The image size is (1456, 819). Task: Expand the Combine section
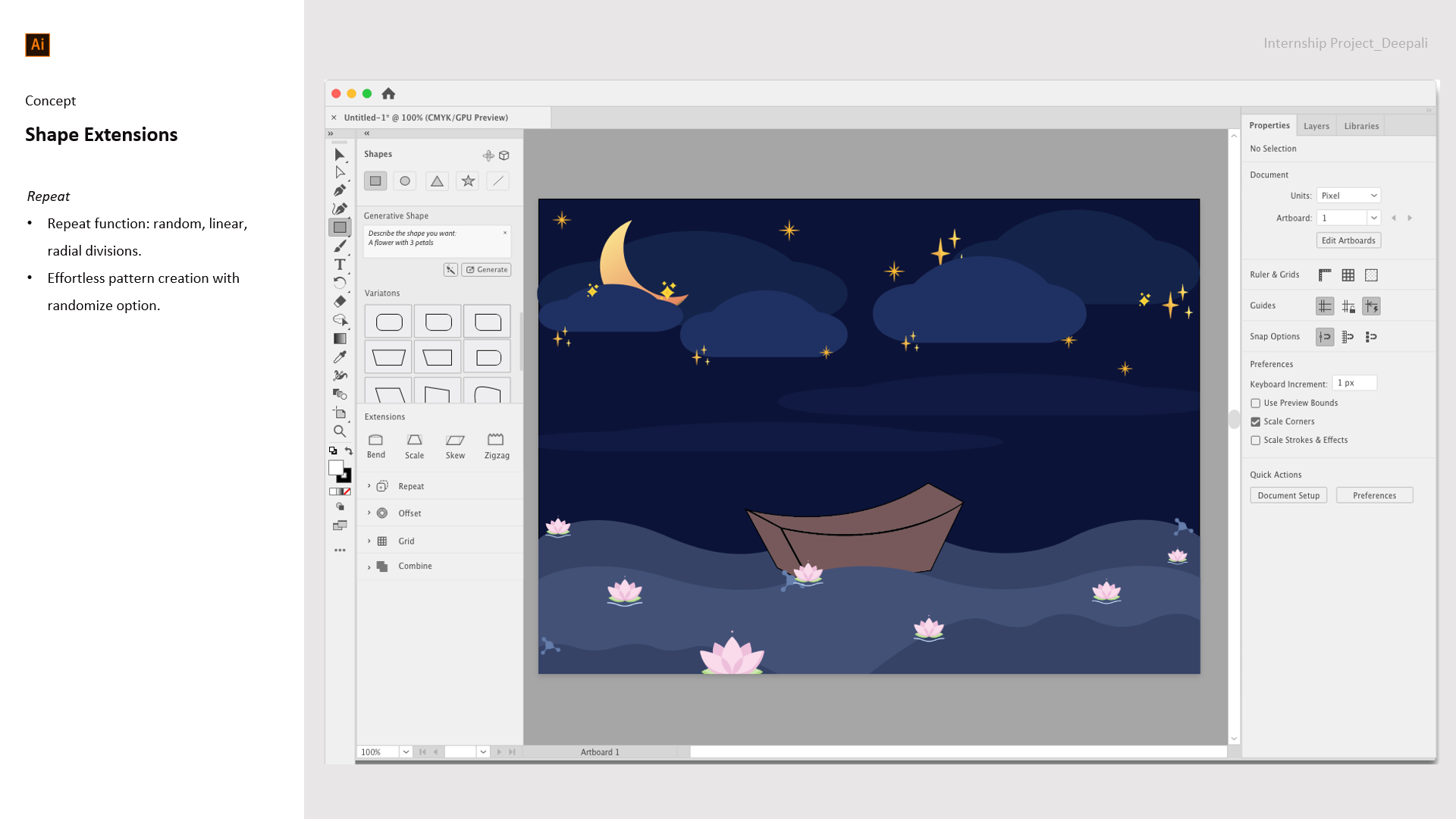(x=369, y=567)
